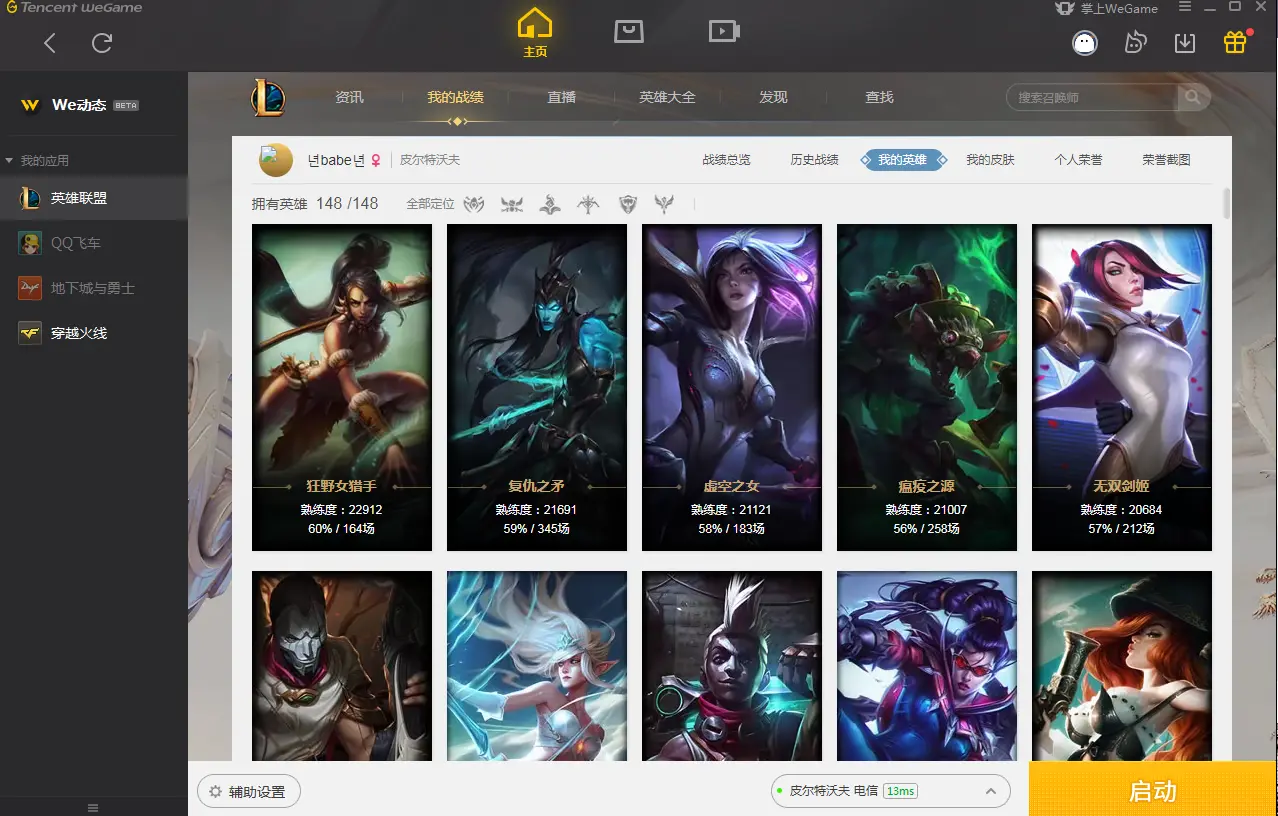Switch to the 我的战绩 tab

coord(455,97)
